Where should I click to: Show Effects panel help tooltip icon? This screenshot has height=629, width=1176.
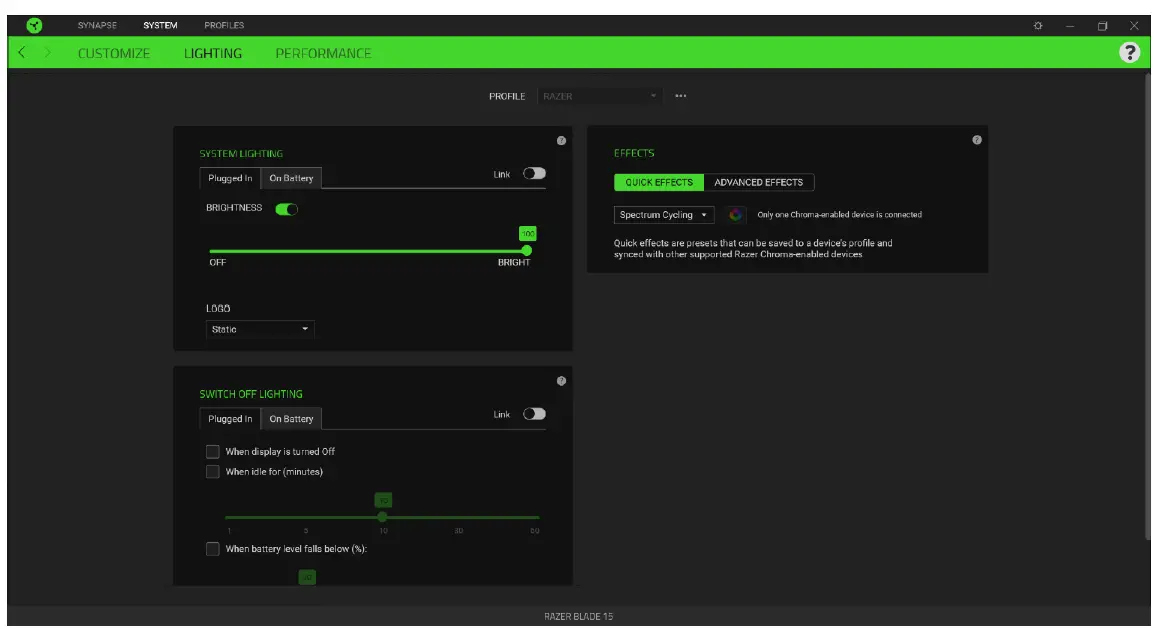(976, 140)
